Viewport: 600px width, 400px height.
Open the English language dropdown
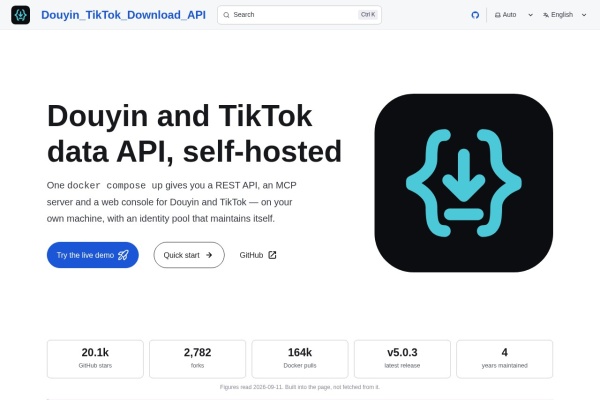(x=564, y=15)
